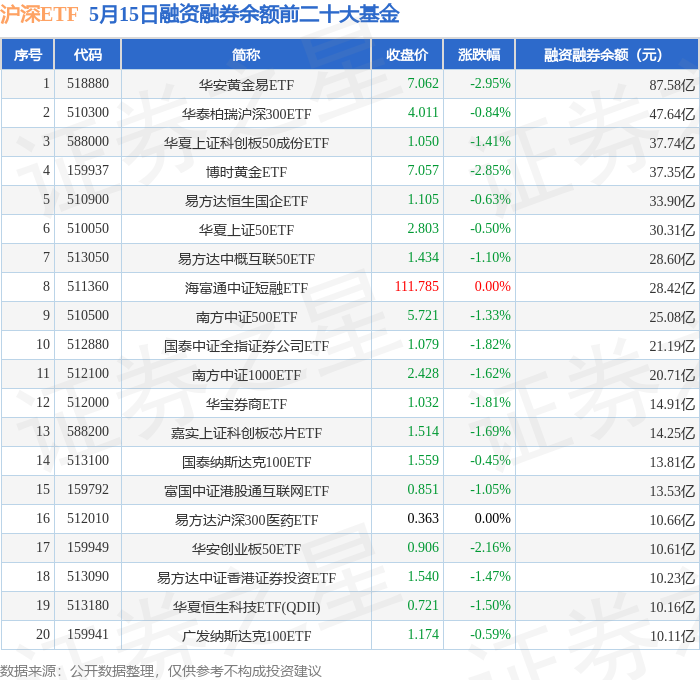
Task: Select the fund code 588000
Action: tap(88, 142)
